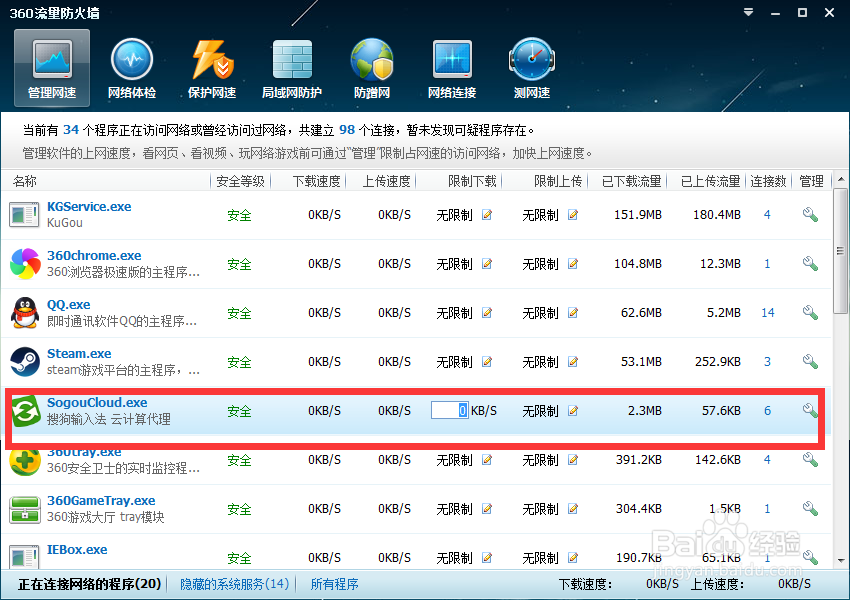Open manage wrench for 360tray.exe
Screen dimensions: 850x600
810,459
